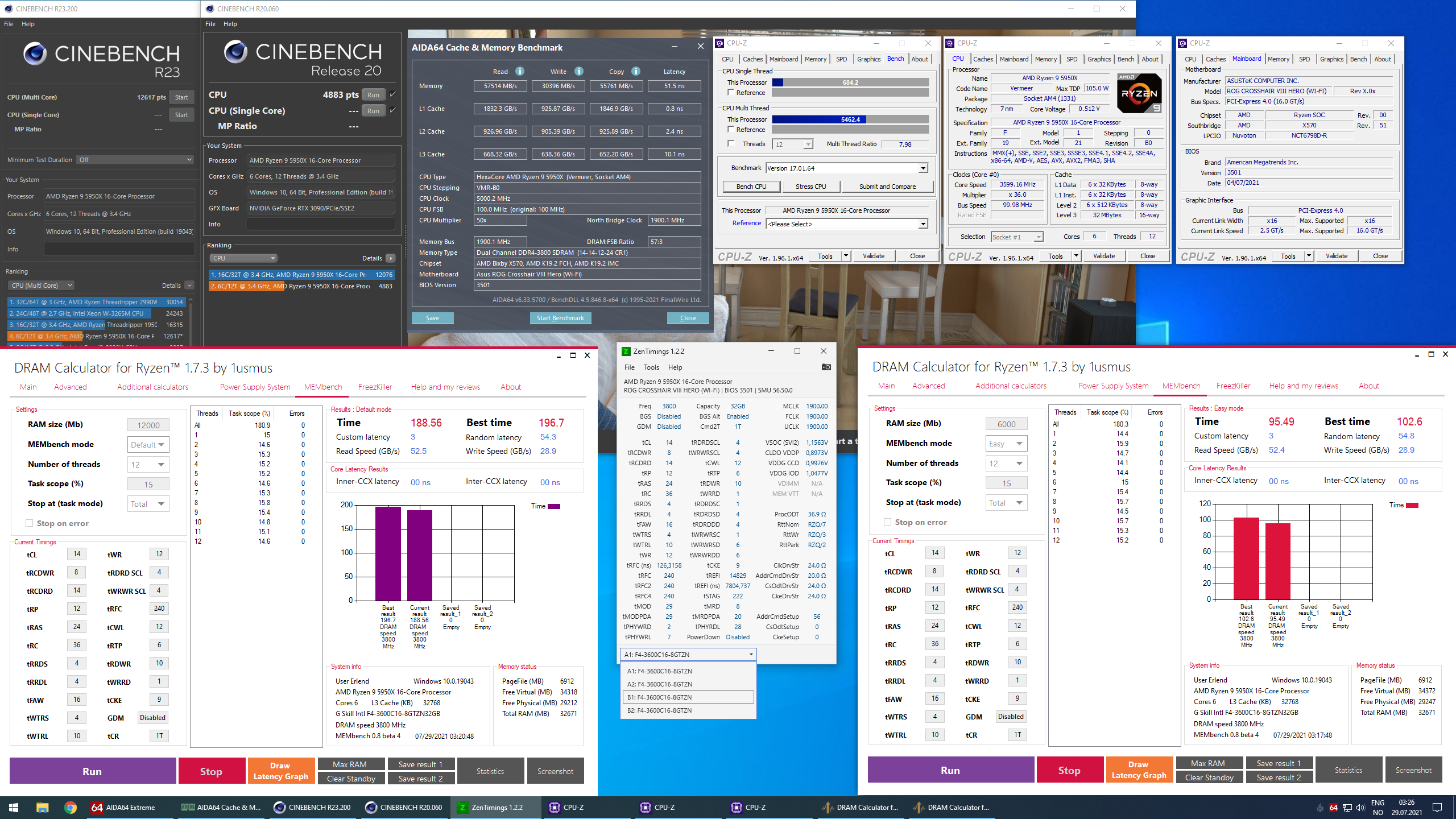Click Start Benchmark in AIDA64
The image size is (1456, 819).
click(560, 318)
